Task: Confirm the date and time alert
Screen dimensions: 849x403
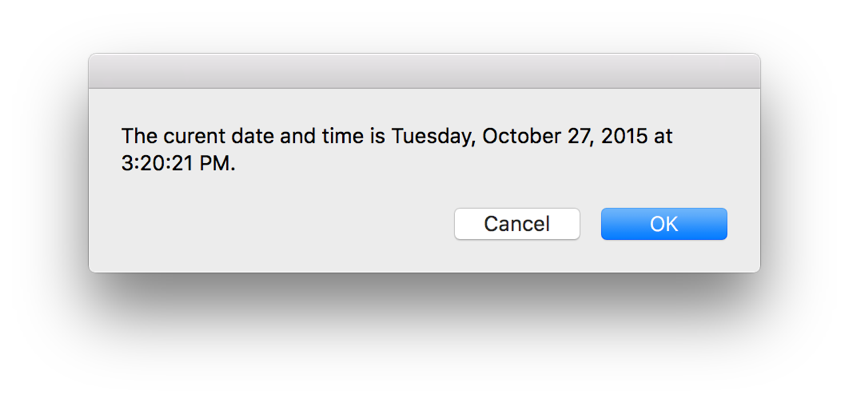Action: (663, 224)
